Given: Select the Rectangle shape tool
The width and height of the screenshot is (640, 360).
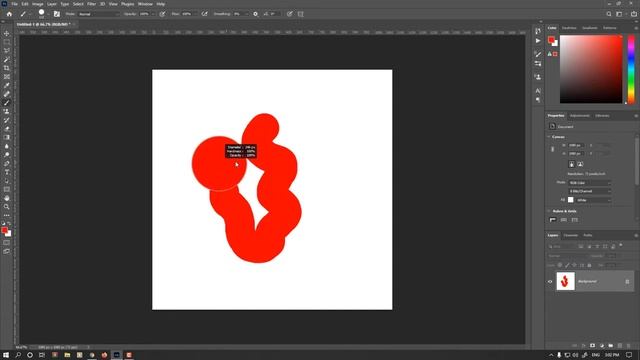Looking at the screenshot, I should pos(7,189).
